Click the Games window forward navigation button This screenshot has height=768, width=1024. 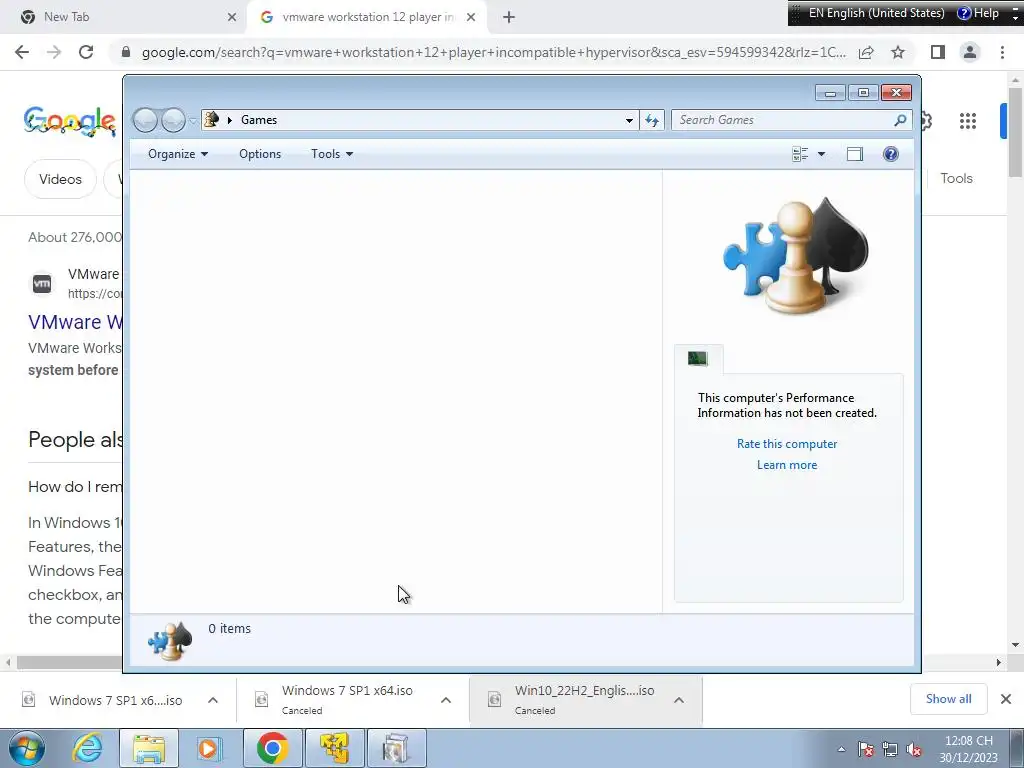(173, 120)
